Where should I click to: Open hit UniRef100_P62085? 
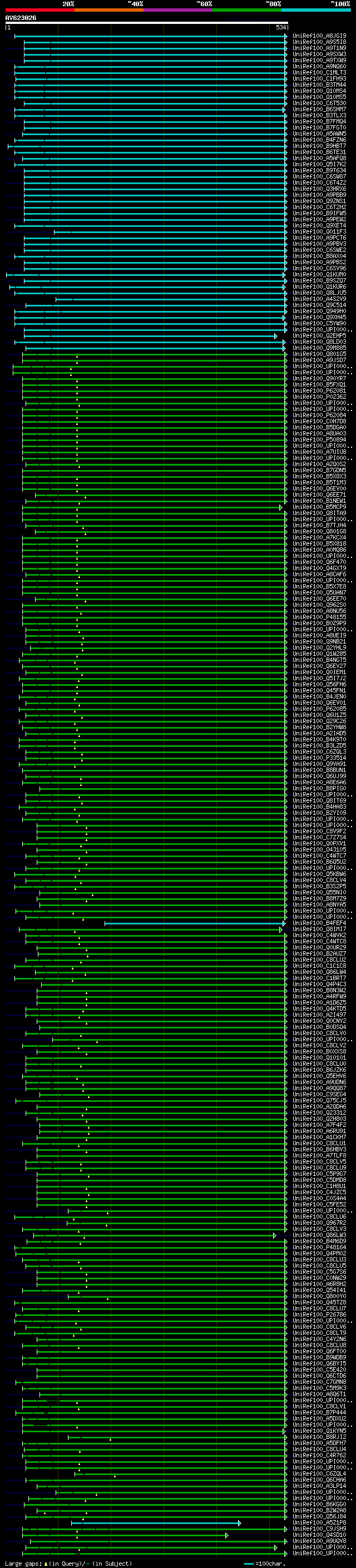coord(319,709)
